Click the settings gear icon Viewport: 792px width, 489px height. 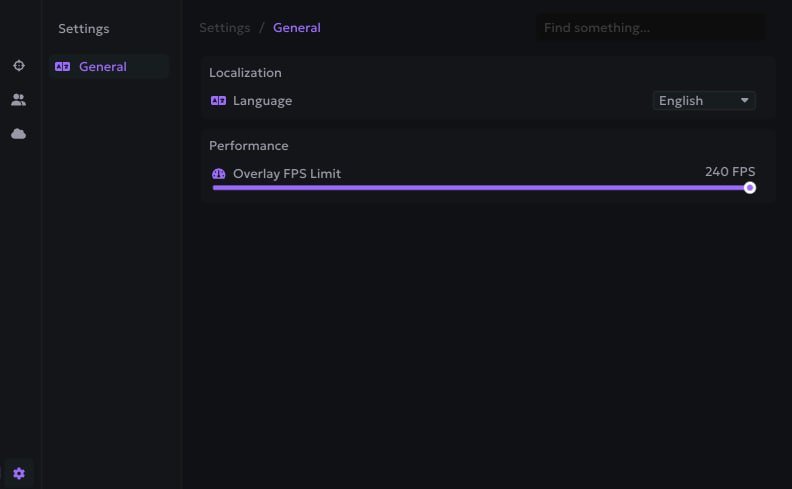tap(19, 473)
